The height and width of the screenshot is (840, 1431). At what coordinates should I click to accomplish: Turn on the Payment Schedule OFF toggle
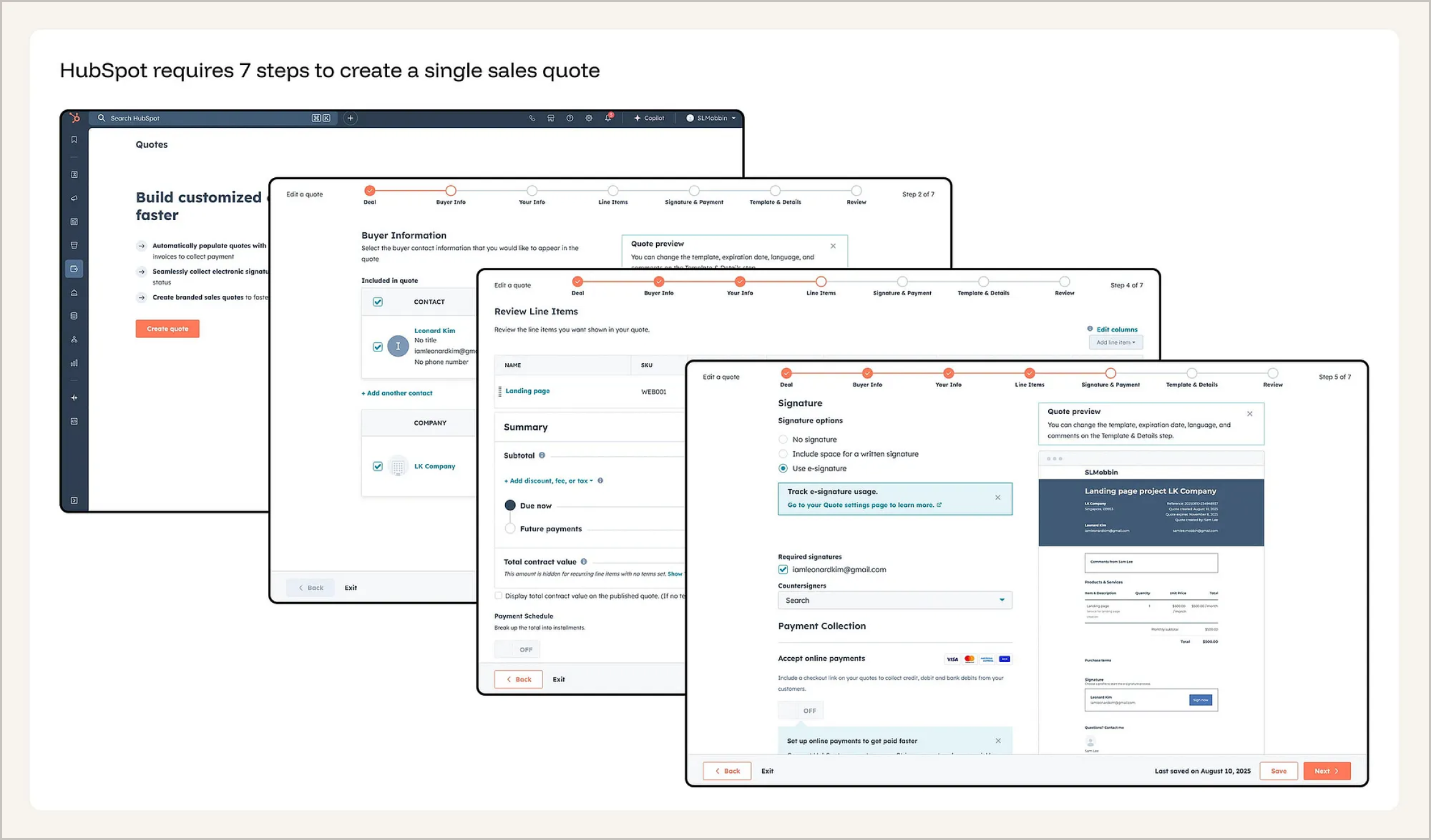coord(517,649)
